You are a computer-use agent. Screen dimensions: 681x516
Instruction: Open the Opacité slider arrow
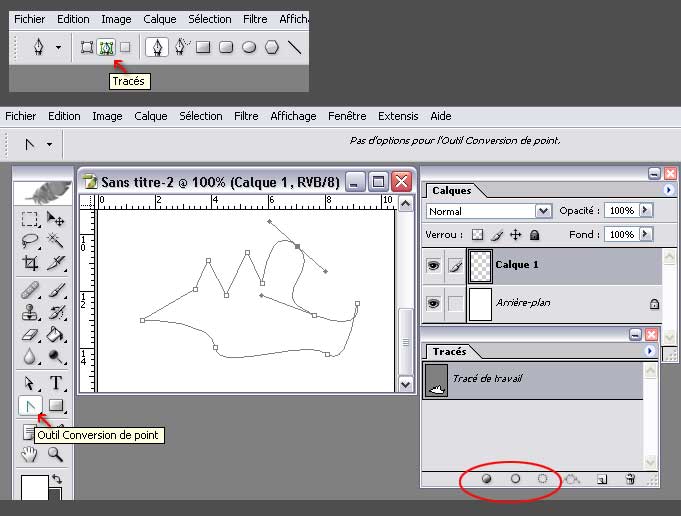pyautogui.click(x=645, y=210)
